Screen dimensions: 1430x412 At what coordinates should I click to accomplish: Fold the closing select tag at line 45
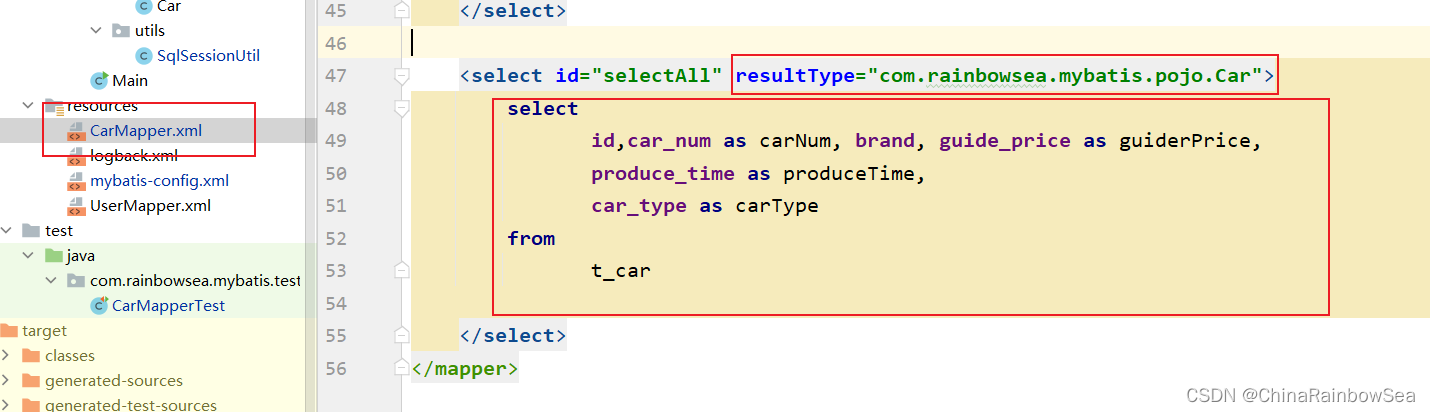[x=402, y=11]
